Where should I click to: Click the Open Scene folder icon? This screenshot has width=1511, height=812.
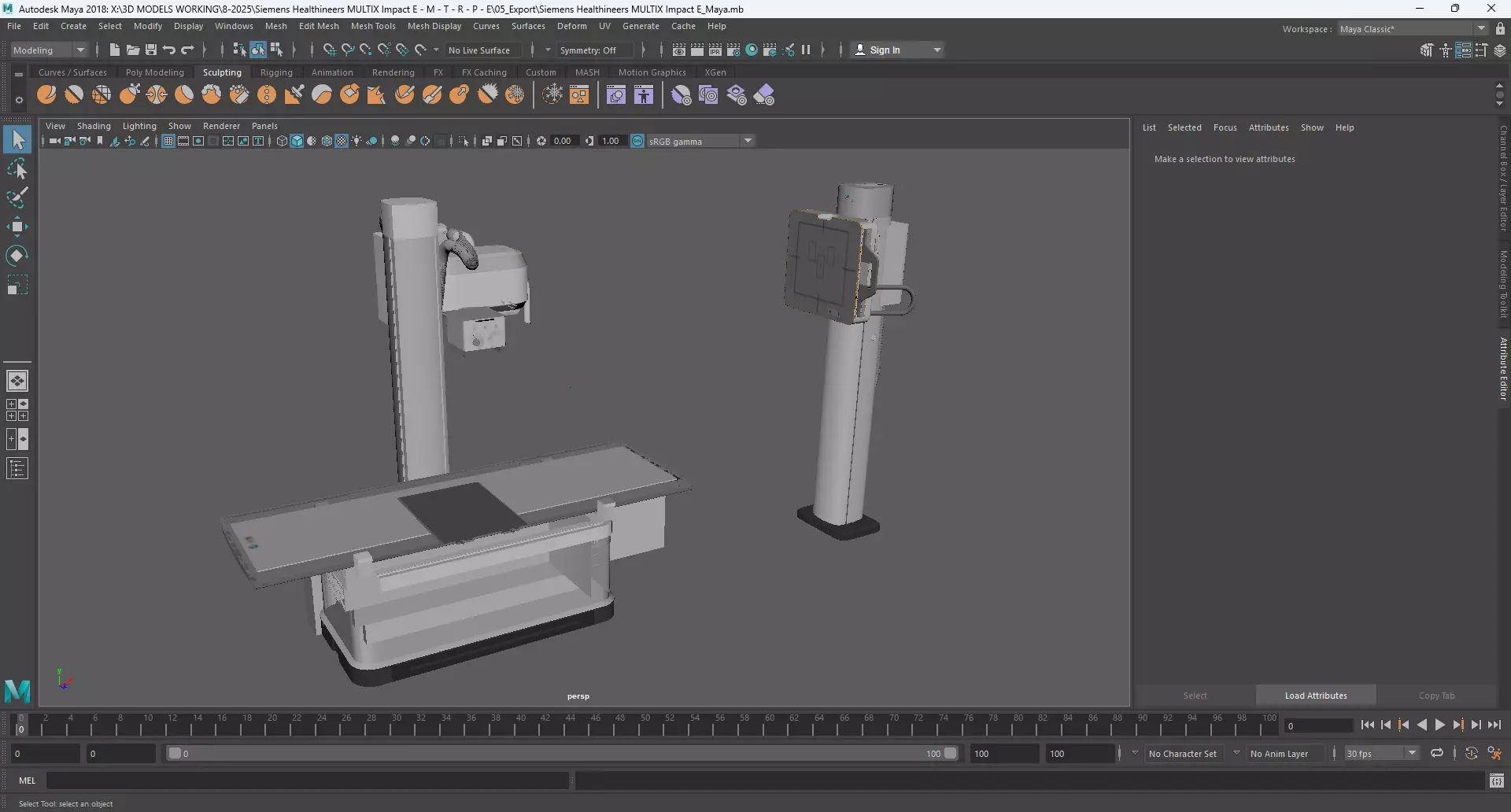[133, 50]
